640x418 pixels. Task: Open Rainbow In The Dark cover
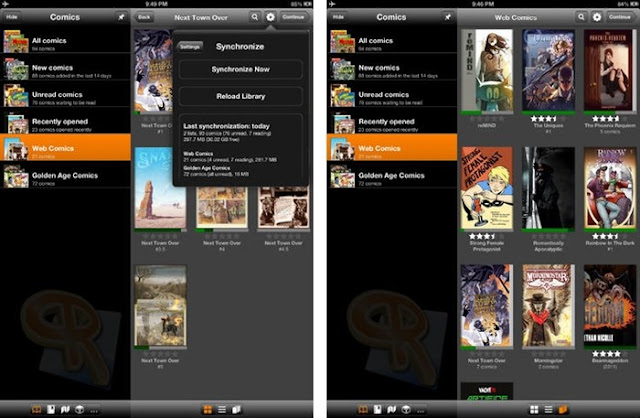[610, 188]
